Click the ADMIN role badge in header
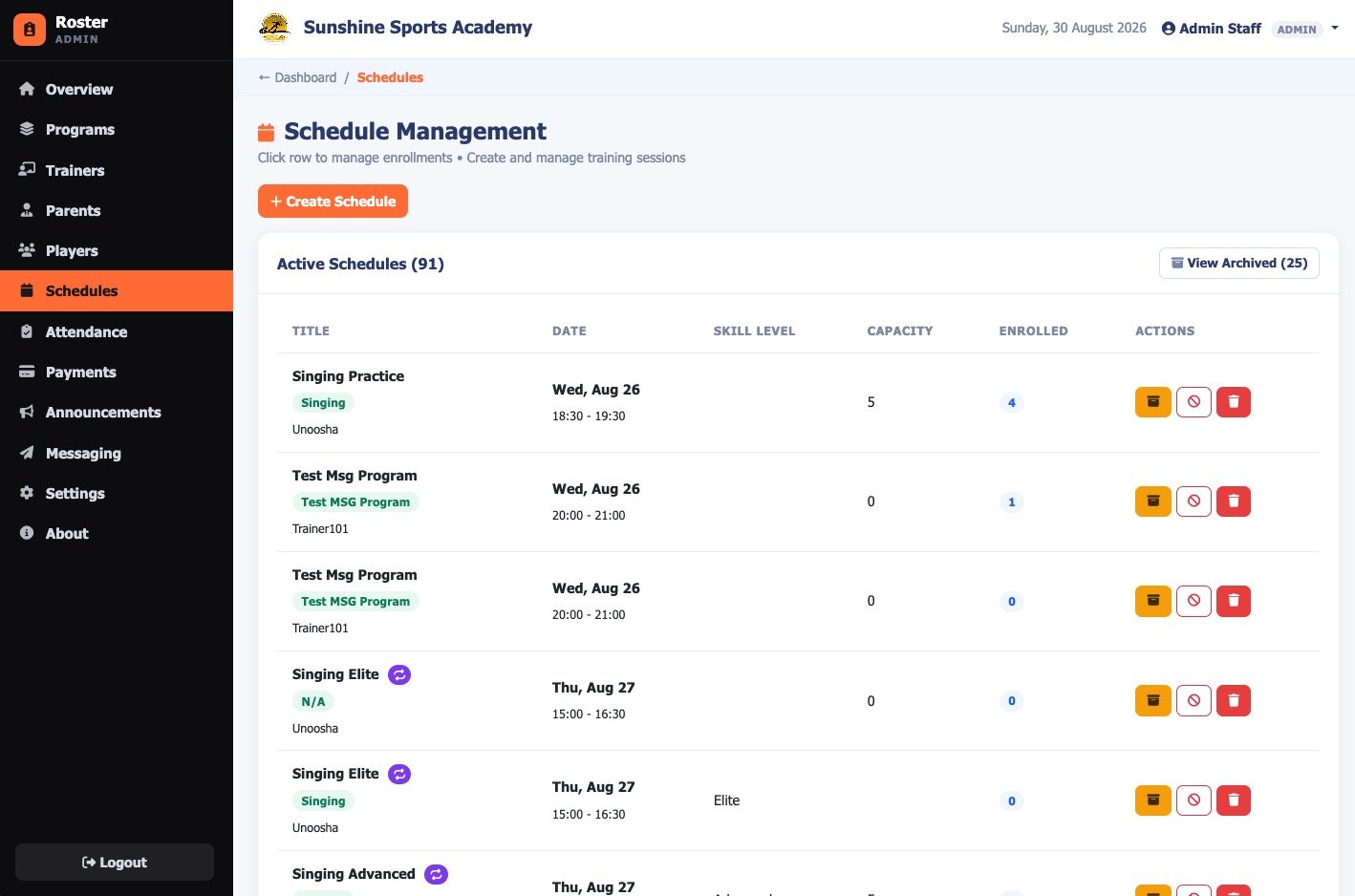 (x=1297, y=30)
